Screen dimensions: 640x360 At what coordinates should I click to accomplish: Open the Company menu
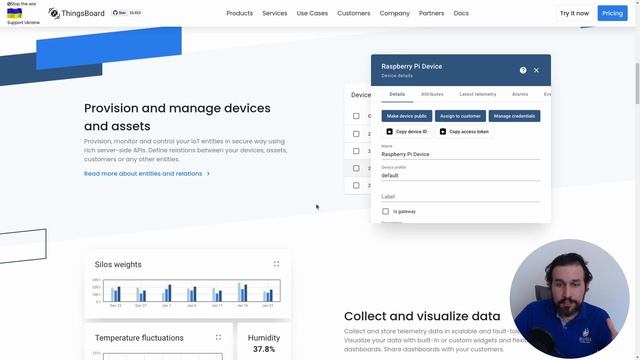click(395, 13)
